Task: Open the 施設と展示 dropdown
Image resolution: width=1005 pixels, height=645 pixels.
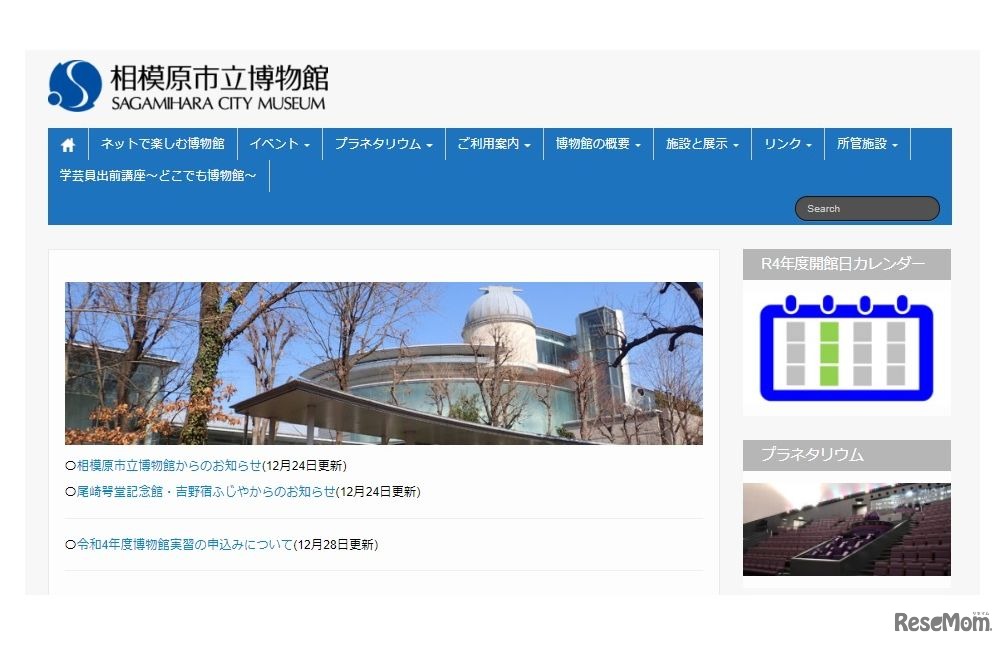Action: coord(701,143)
